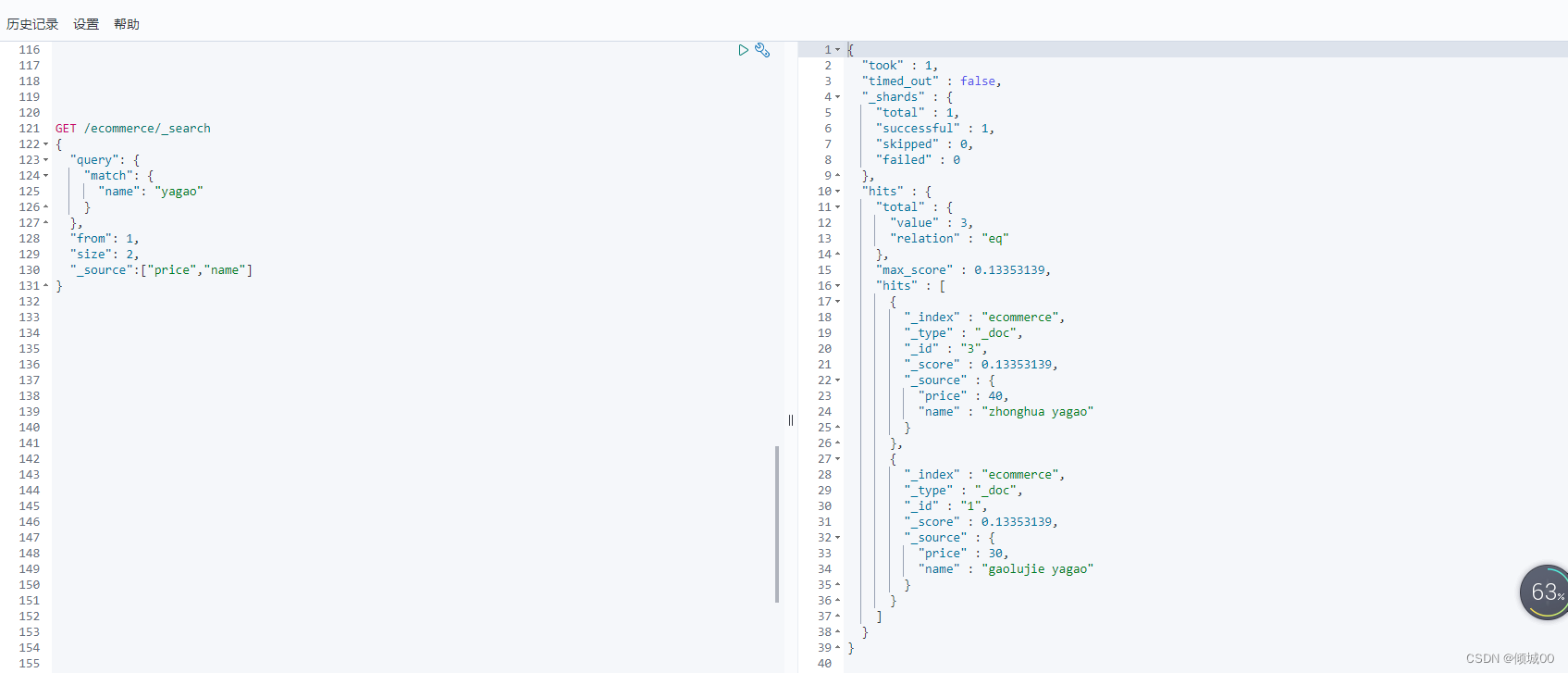The image size is (1568, 673).
Task: Toggle fold marker at response line 39
Action: [x=838, y=648]
